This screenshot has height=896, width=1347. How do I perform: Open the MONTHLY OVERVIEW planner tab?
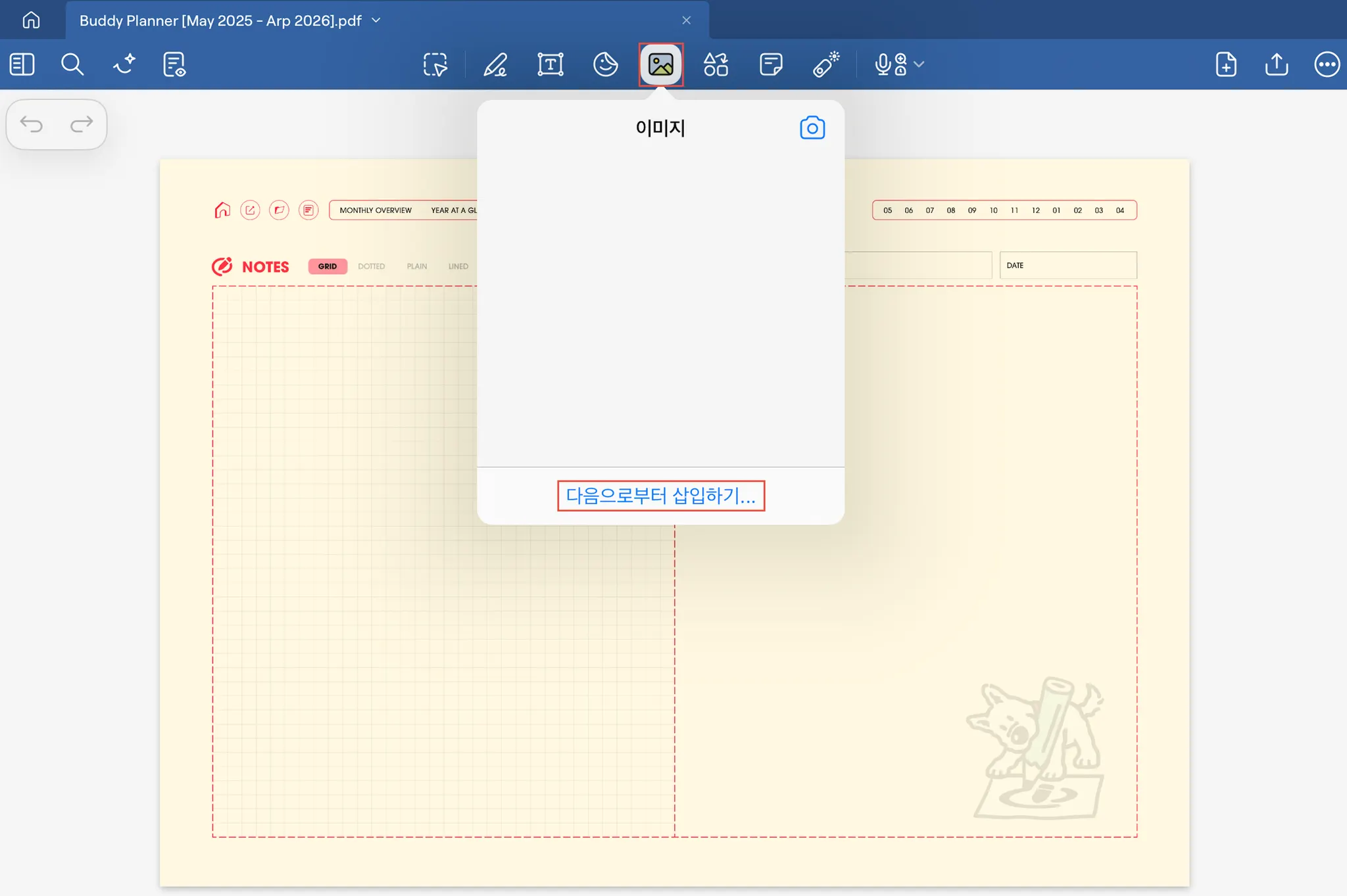pyautogui.click(x=375, y=210)
